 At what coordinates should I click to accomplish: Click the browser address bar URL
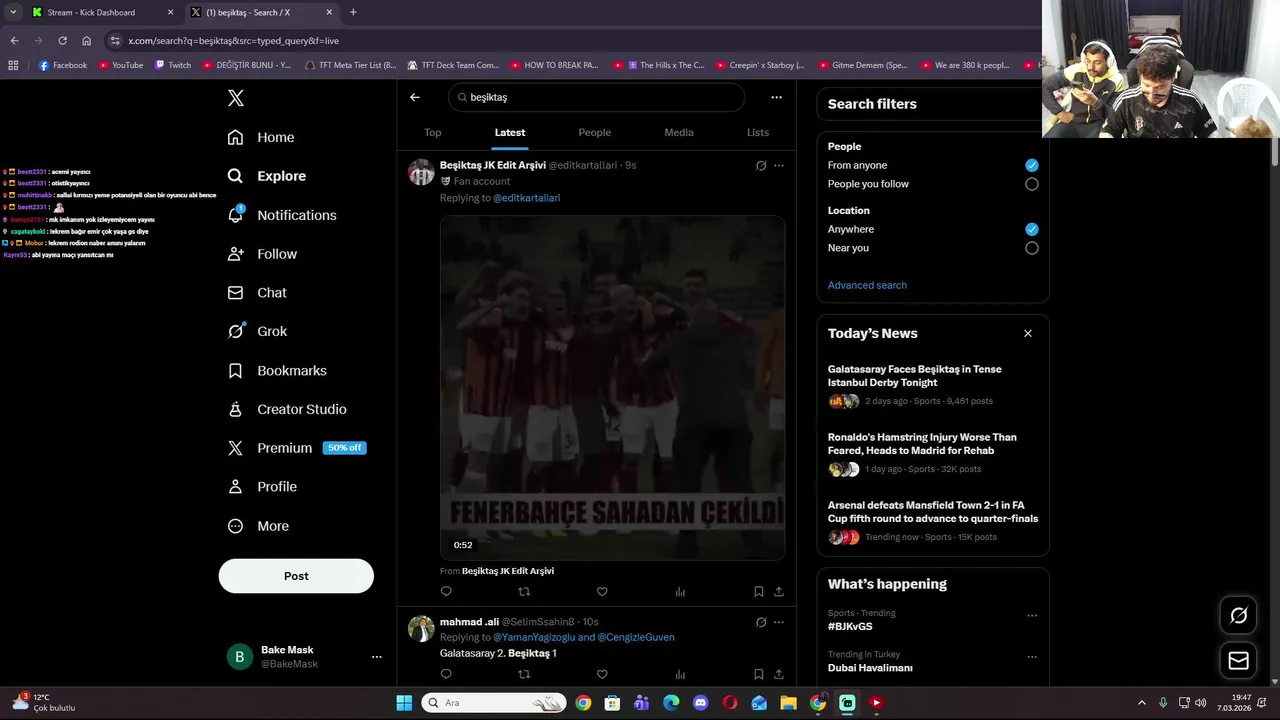pos(233,41)
